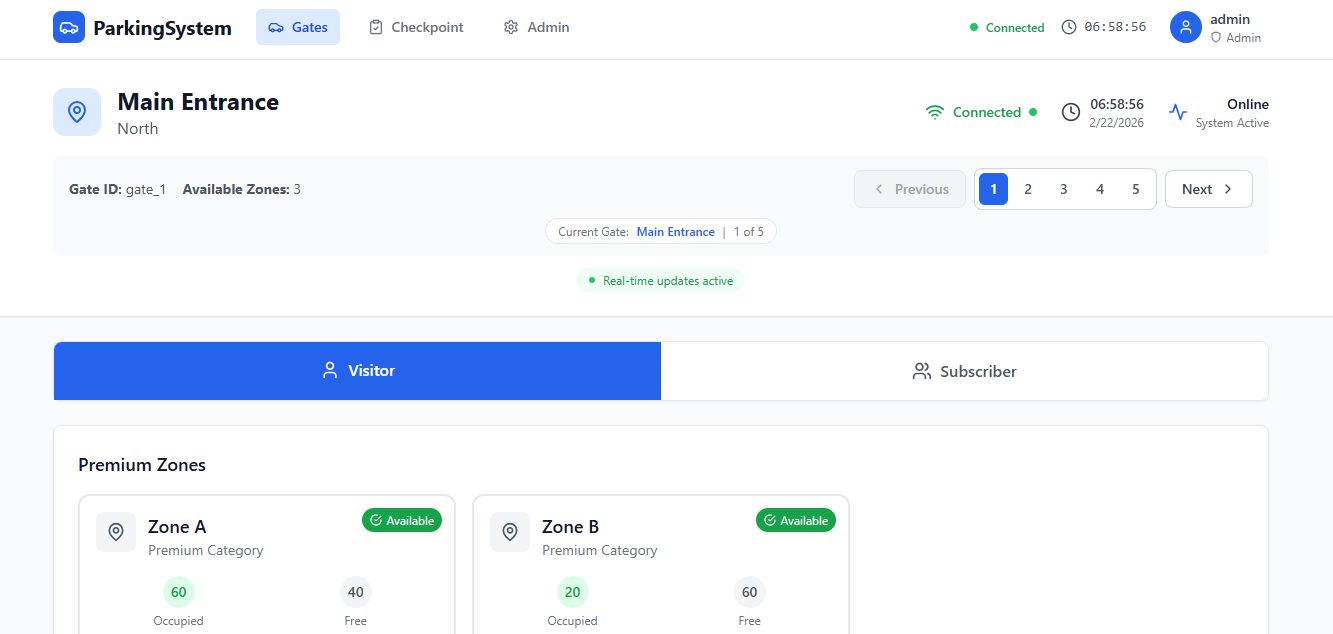Open the Gates navigation tab
Screen dimensions: 1333x634
pos(298,27)
